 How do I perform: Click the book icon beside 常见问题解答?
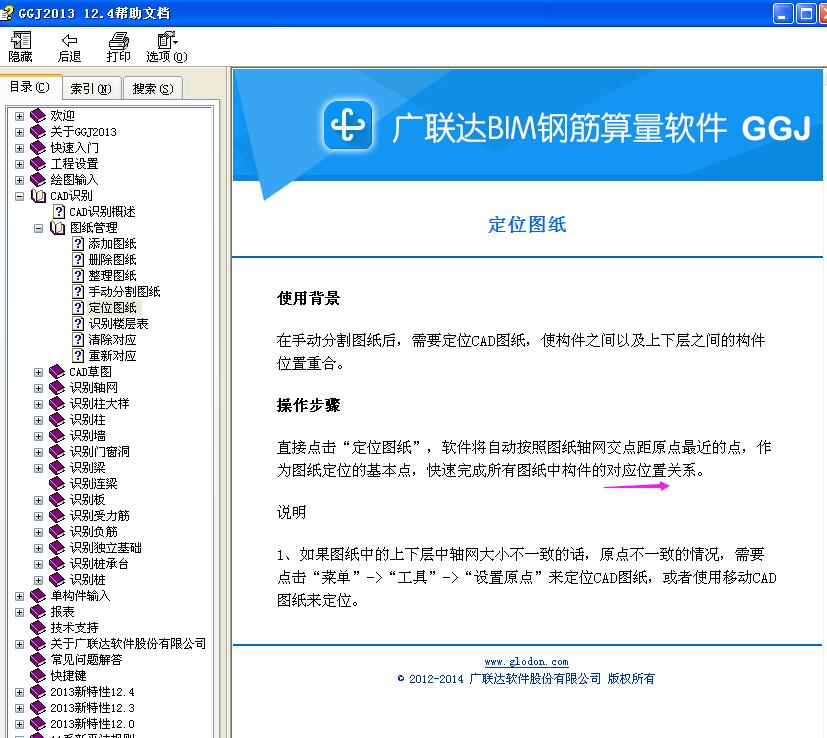click(38, 659)
